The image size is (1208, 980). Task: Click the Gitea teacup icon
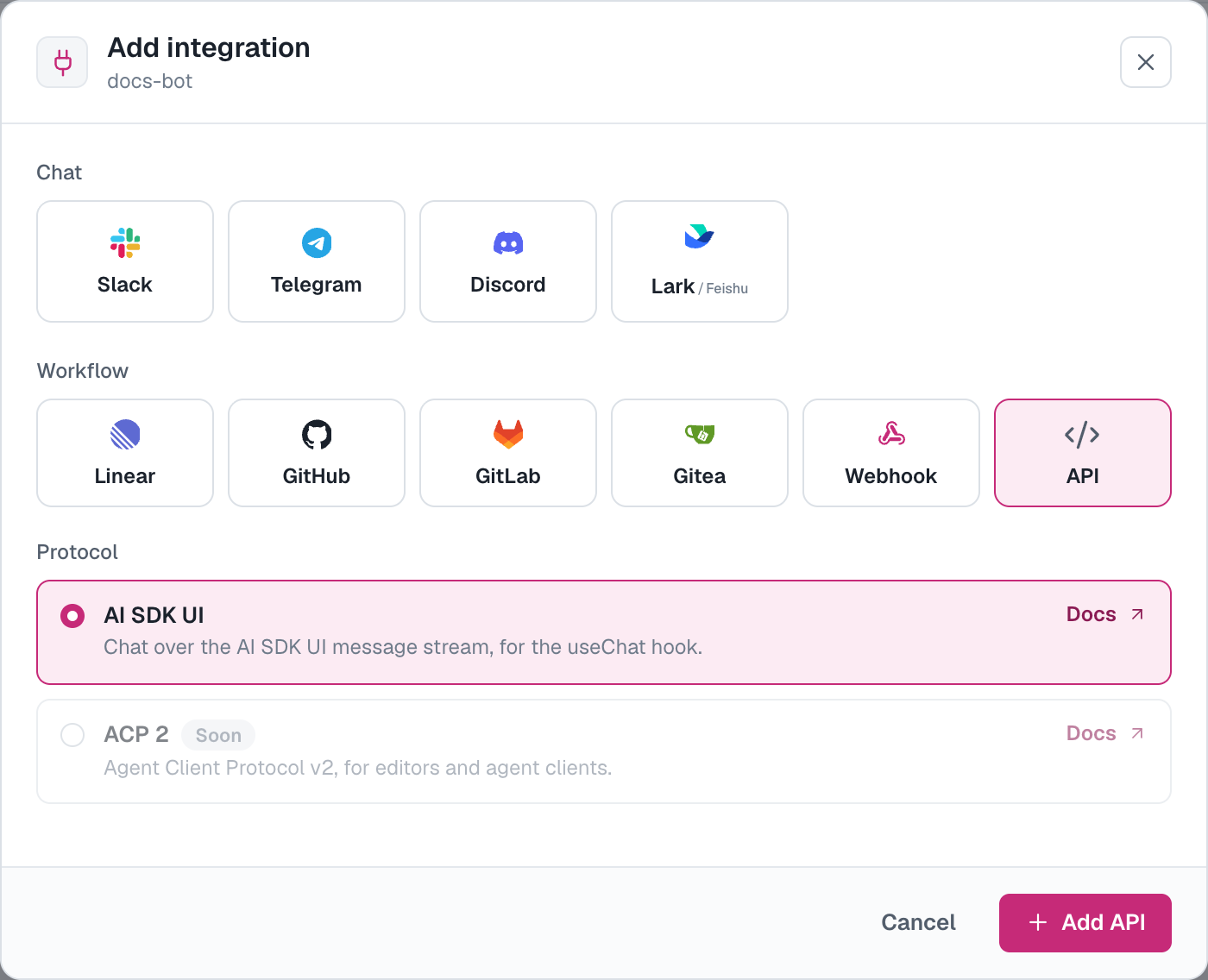tap(700, 434)
